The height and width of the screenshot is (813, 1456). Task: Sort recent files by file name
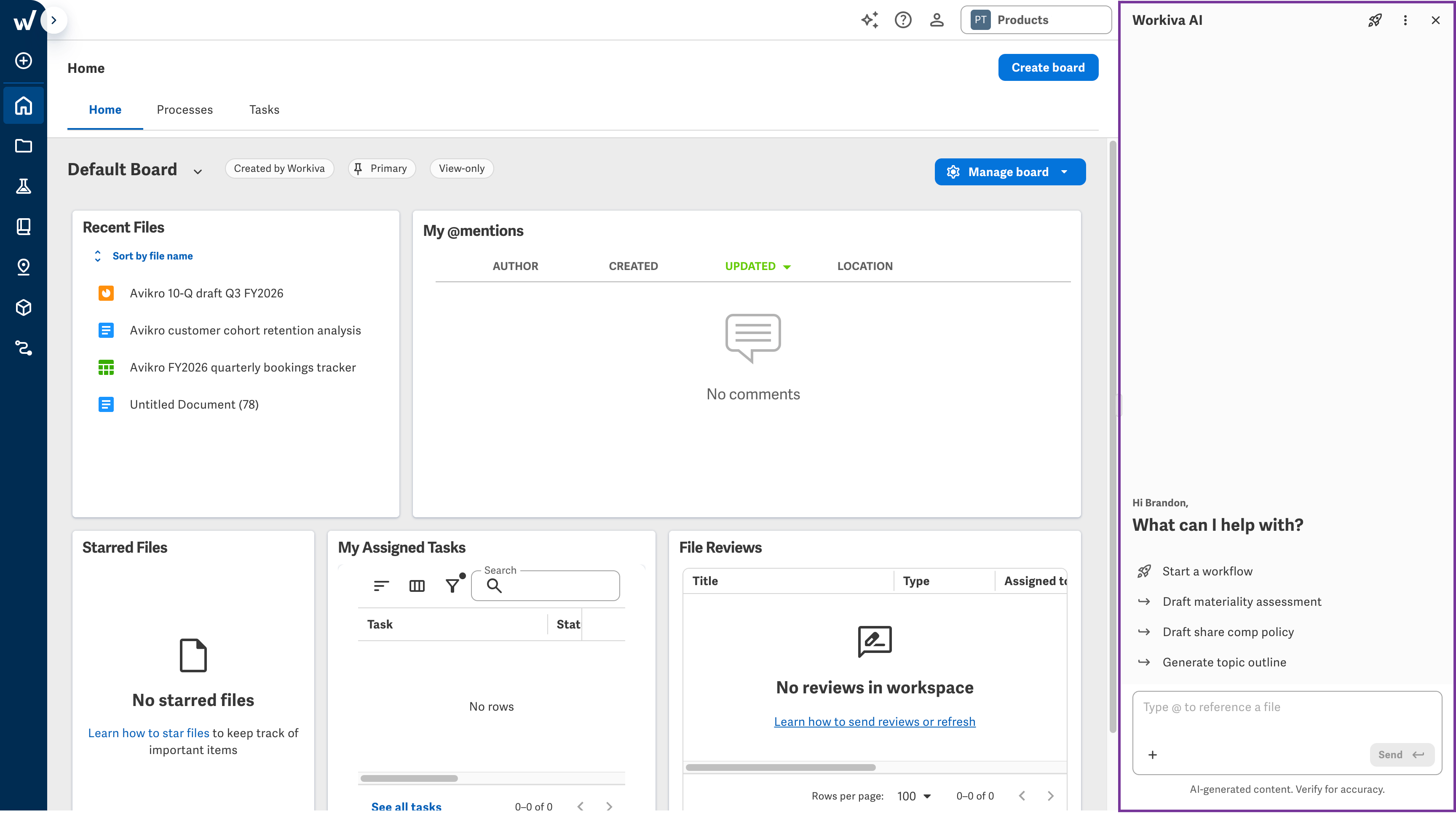[144, 256]
